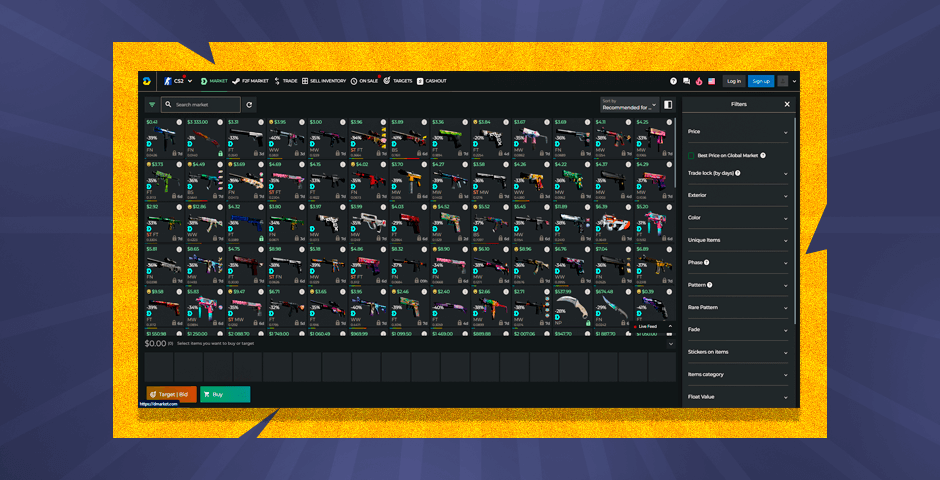
Task: Open the F2F Market tab
Action: (x=251, y=81)
